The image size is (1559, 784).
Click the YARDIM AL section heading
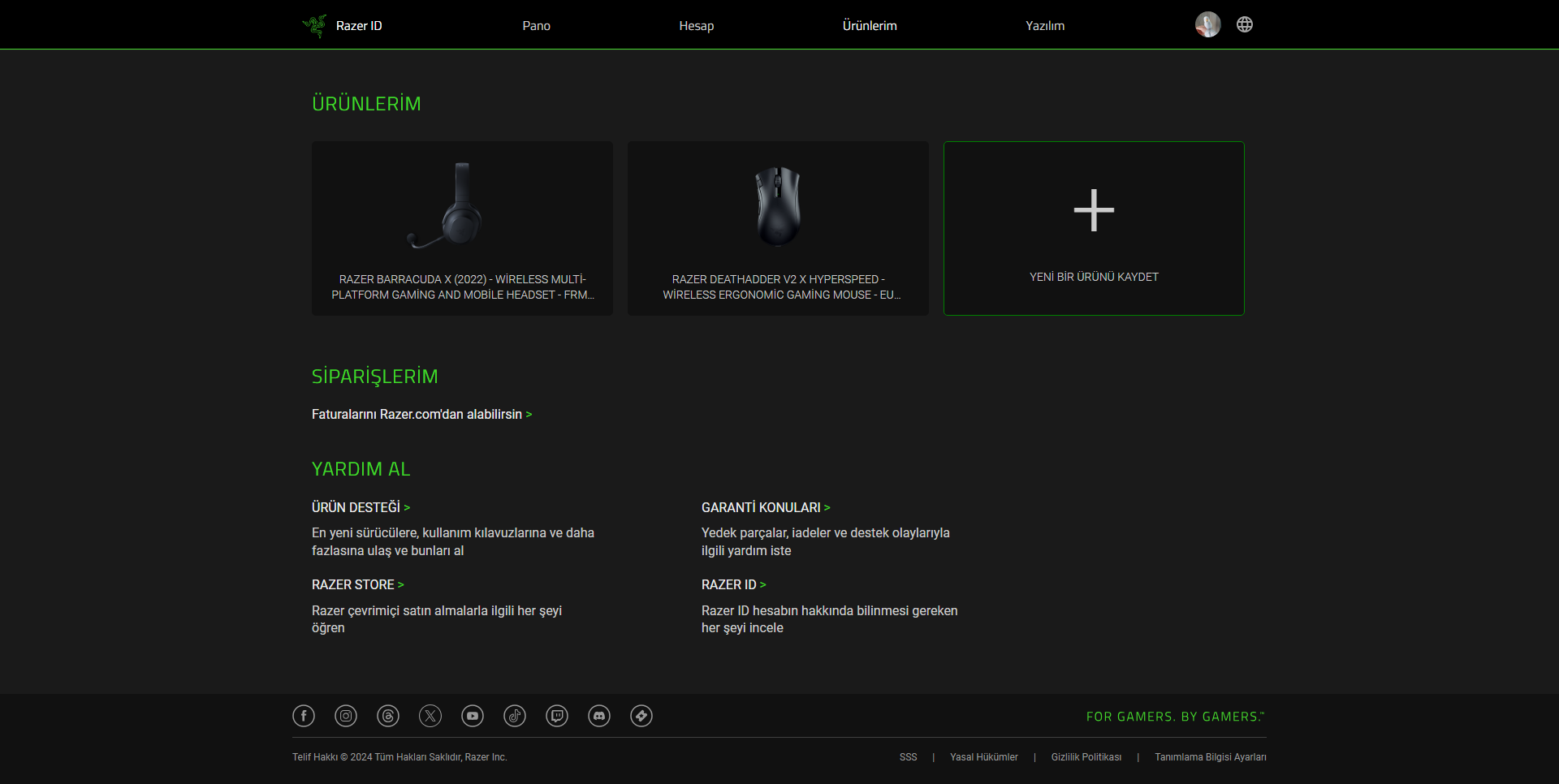[x=361, y=469]
